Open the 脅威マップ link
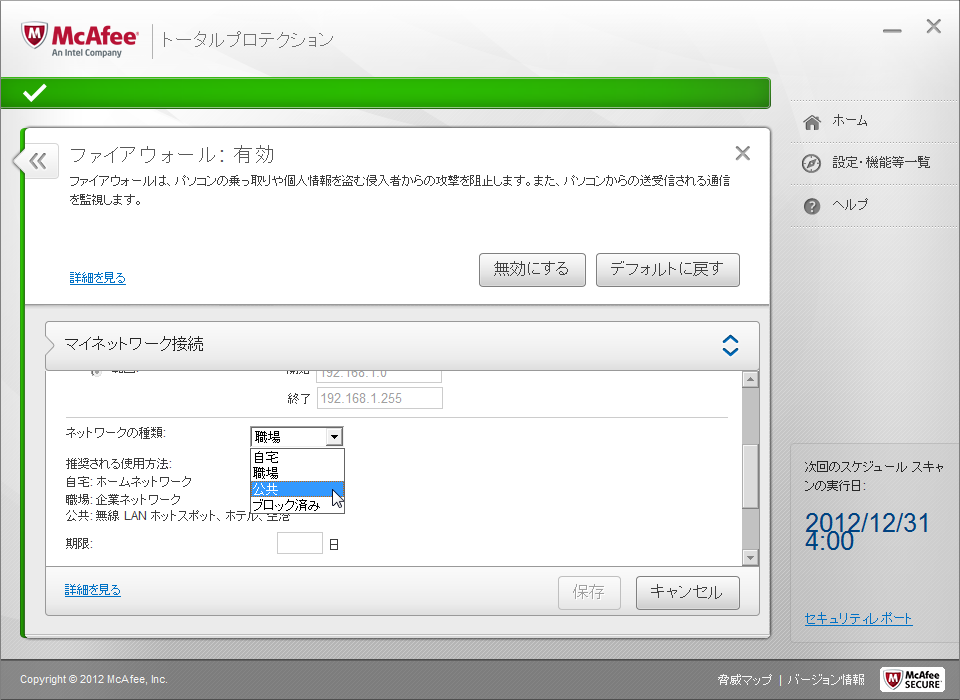The width and height of the screenshot is (960, 700). tap(744, 679)
